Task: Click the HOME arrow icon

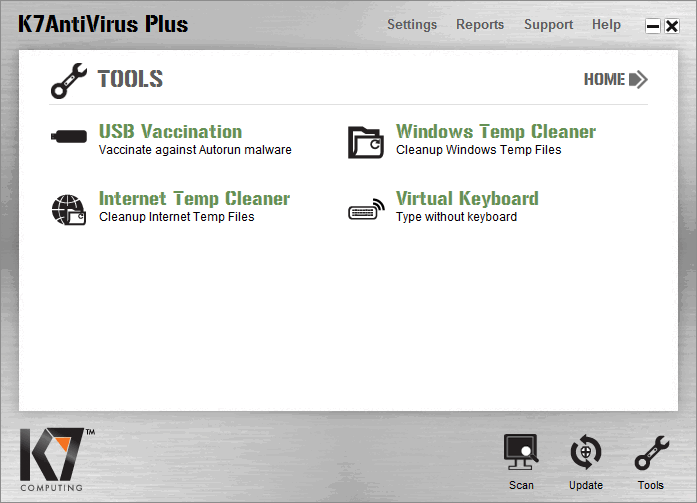Action: point(639,80)
